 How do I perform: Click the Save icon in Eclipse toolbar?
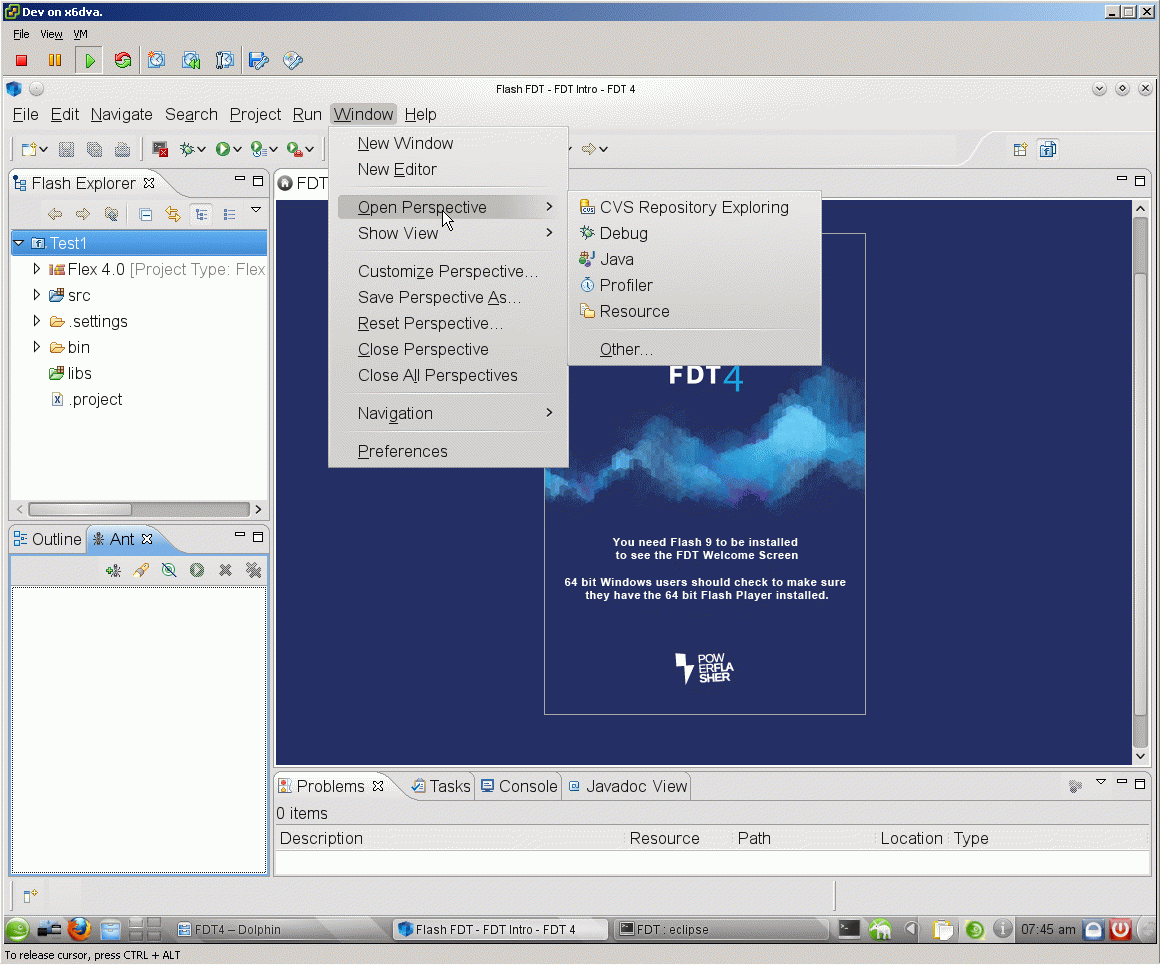coord(67,149)
